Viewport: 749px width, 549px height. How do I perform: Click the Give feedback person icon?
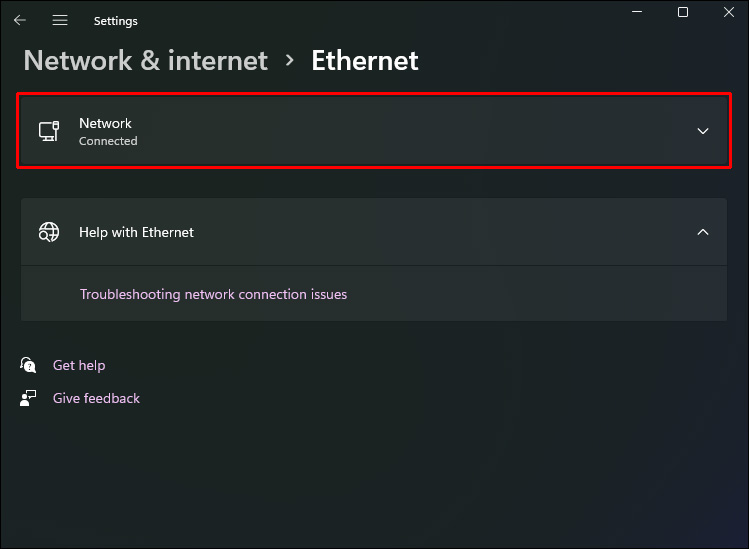(28, 398)
